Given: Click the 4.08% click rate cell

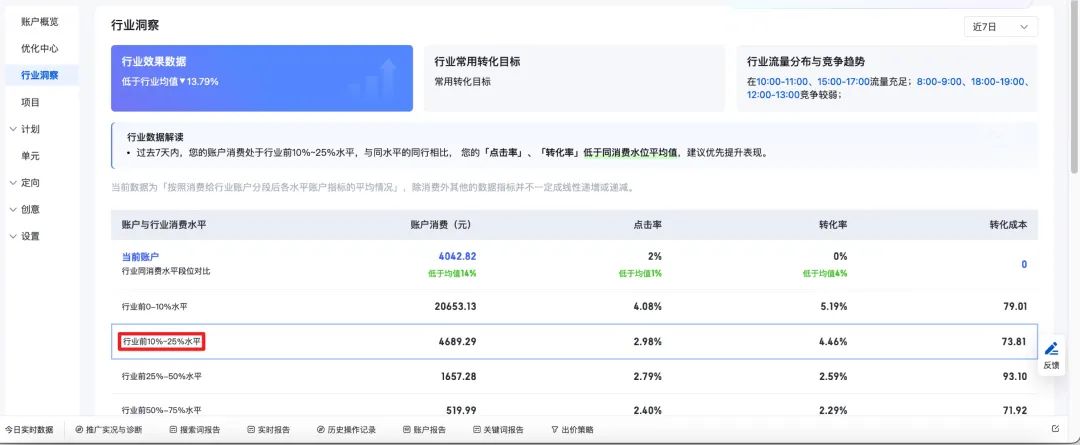Looking at the screenshot, I should click(647, 307).
